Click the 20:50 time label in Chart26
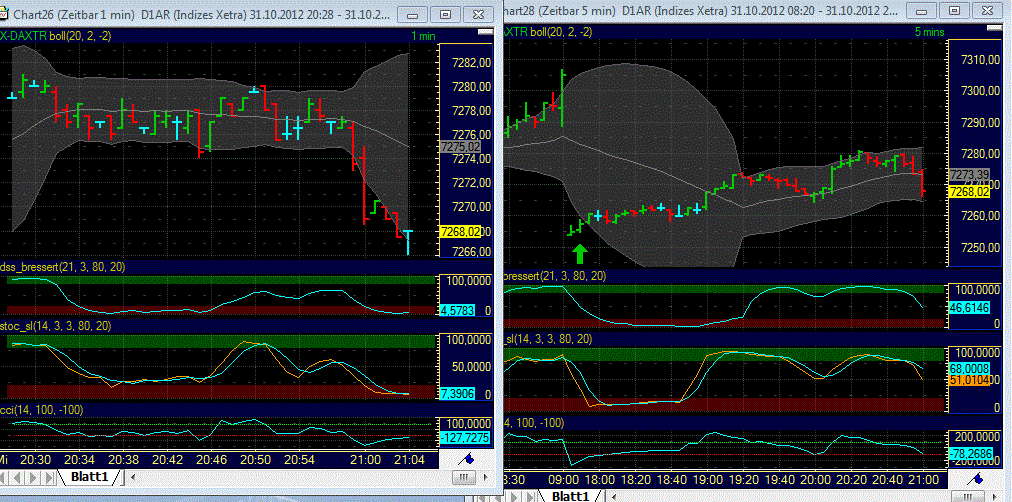 click(256, 460)
